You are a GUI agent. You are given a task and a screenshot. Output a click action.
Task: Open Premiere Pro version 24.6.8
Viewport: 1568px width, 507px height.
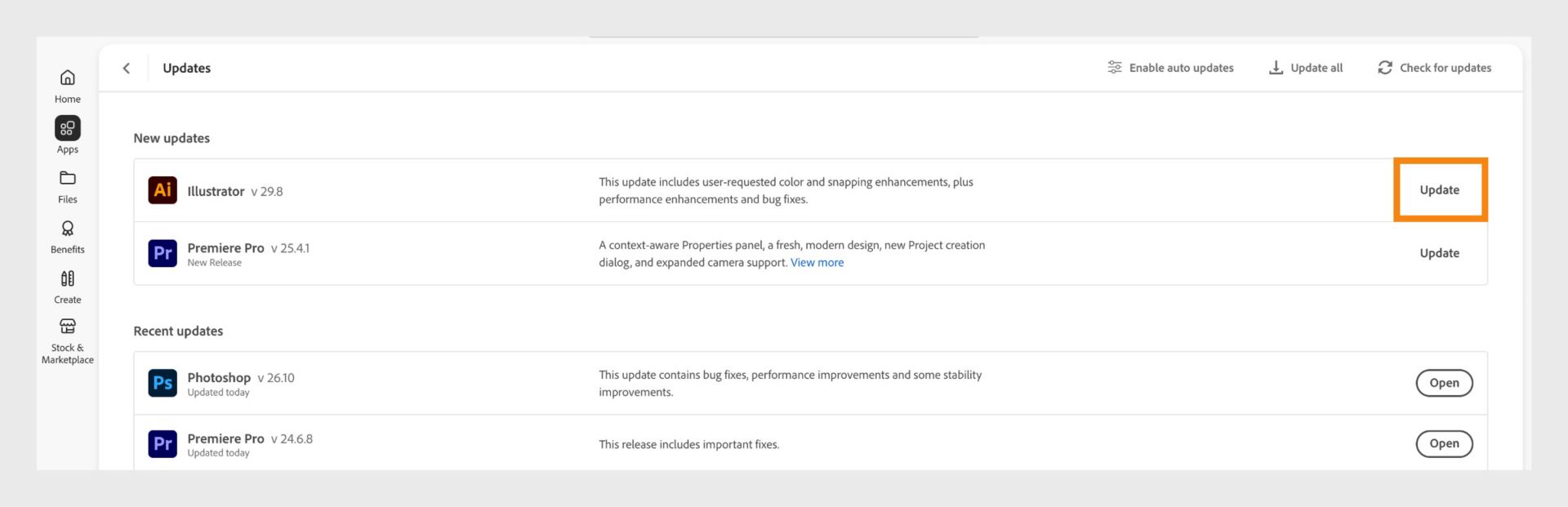coord(1444,443)
